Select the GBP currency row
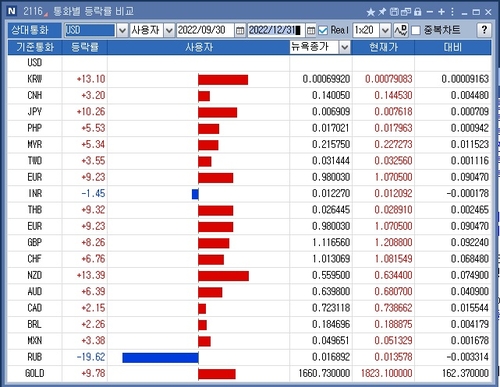This screenshot has height=387, width=500. (249, 243)
